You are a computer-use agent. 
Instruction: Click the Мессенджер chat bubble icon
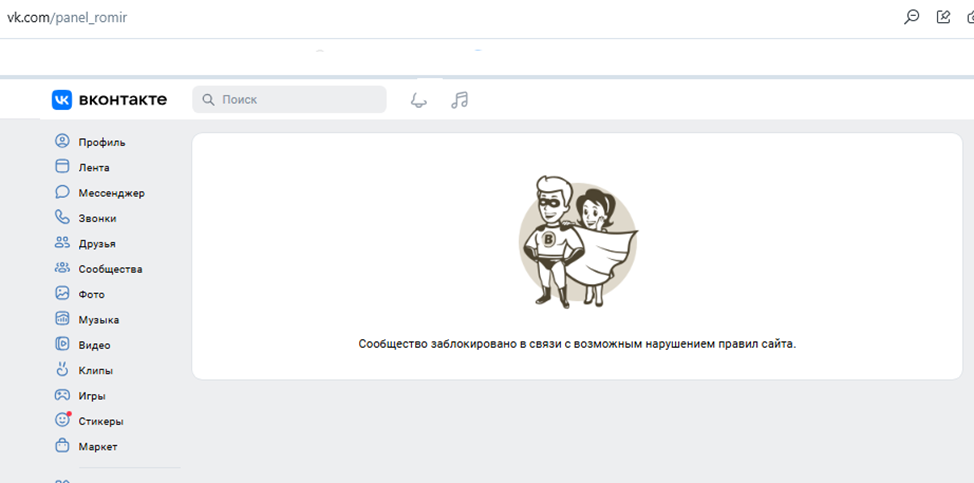(62, 192)
